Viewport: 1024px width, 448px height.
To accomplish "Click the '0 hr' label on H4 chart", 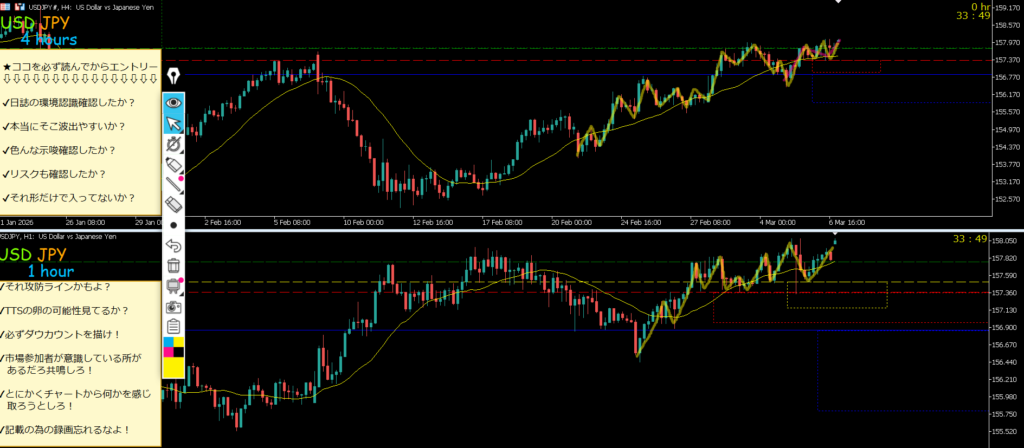I will coord(980,7).
